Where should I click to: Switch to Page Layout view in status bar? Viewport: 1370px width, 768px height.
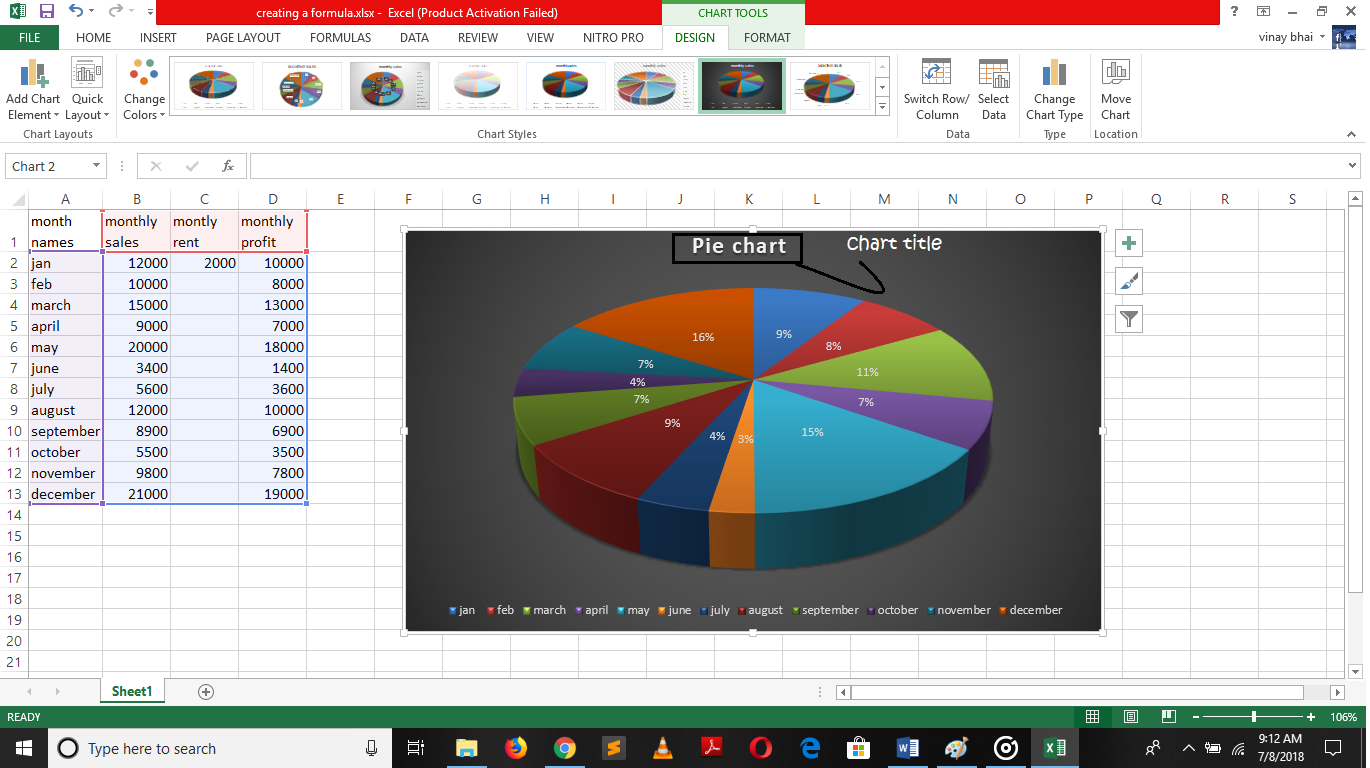pos(1130,717)
